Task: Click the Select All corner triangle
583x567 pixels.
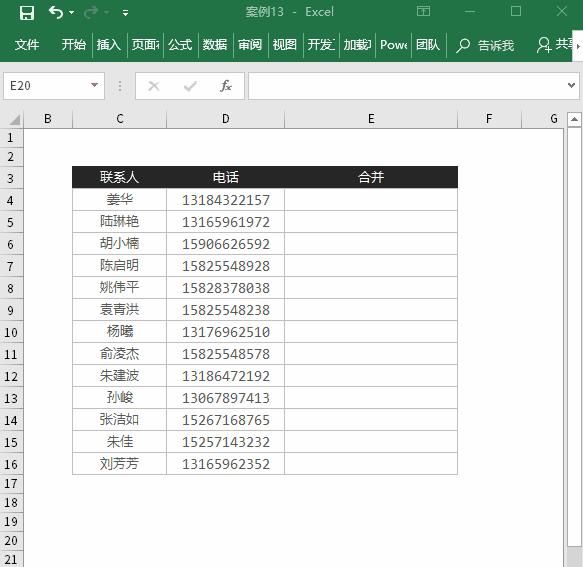Action: click(x=15, y=119)
